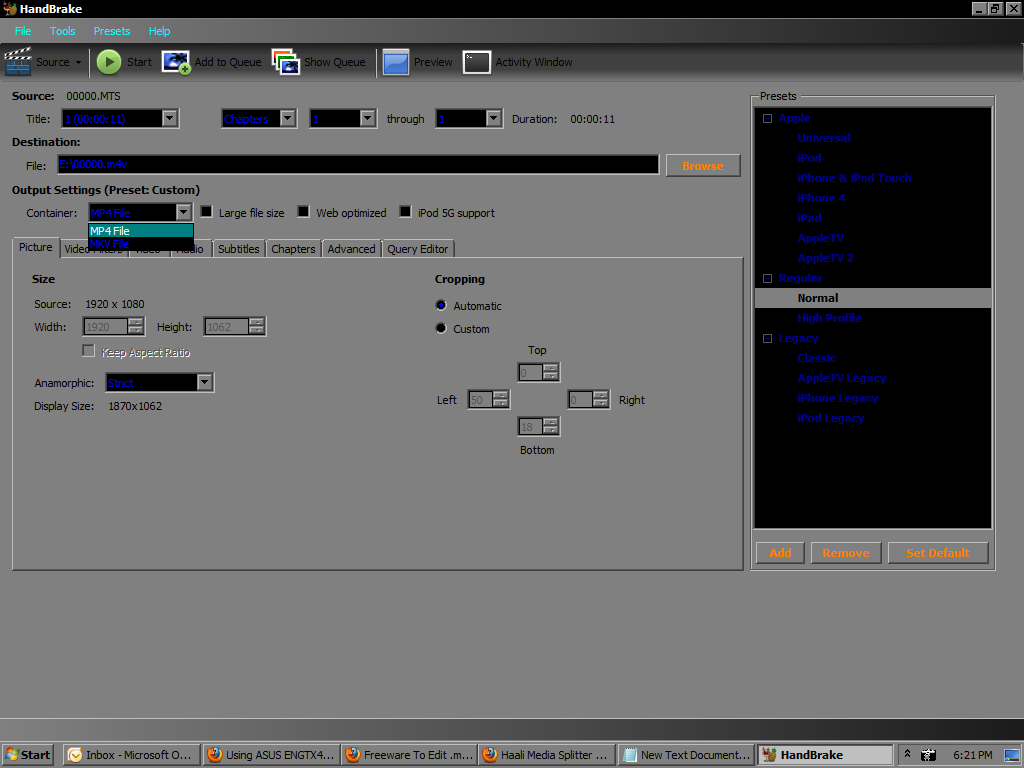Viewport: 1024px width, 768px height.
Task: Open the File menu
Action: tap(23, 31)
